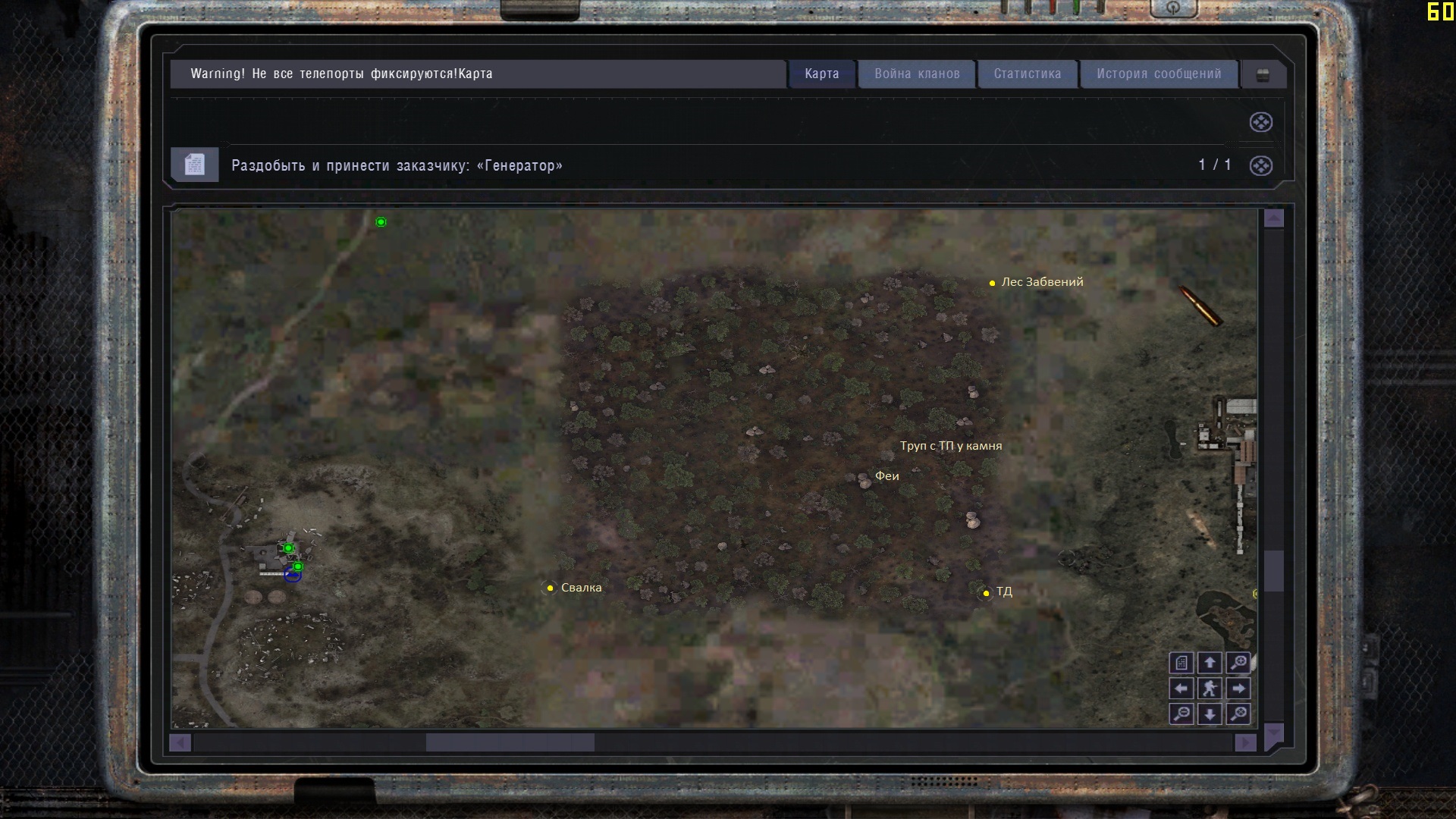
Task: Zoom out of the map
Action: click(1181, 714)
